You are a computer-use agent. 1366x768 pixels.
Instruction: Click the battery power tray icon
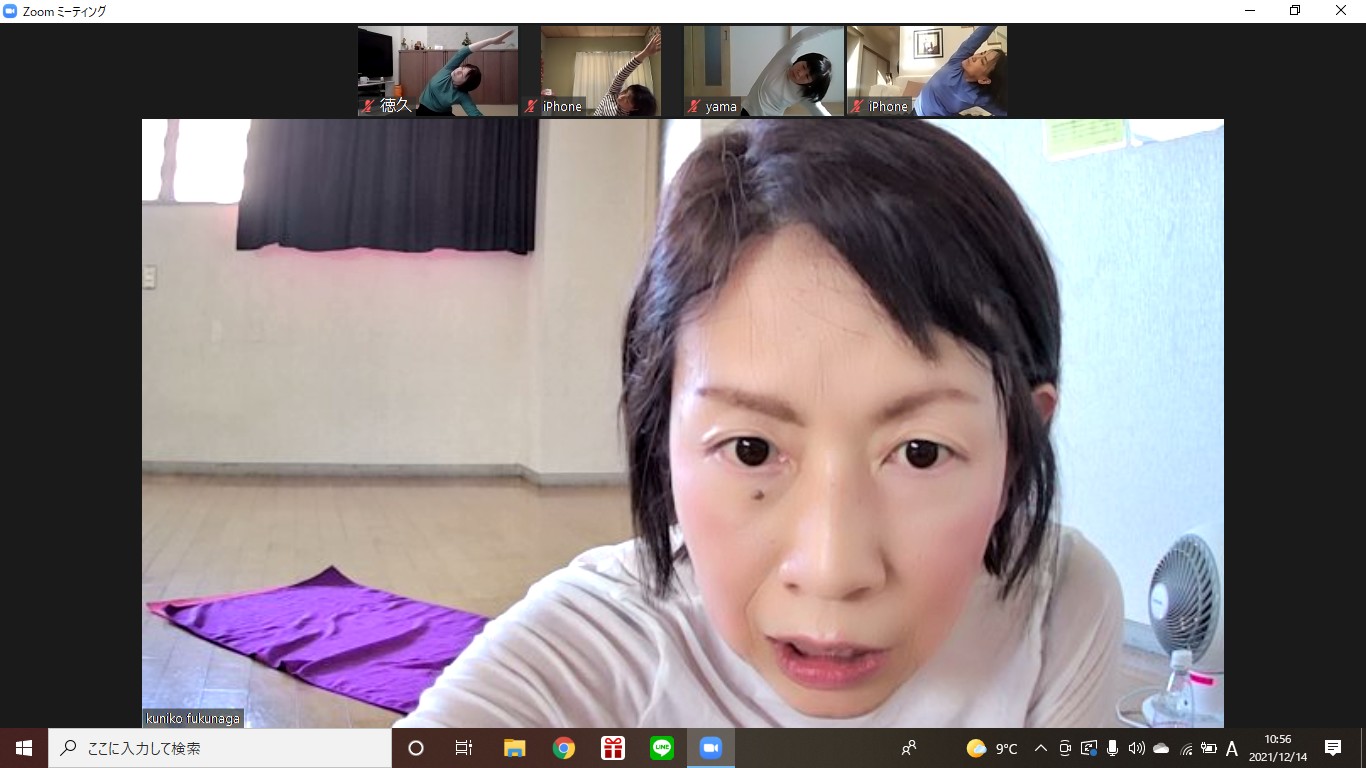[1209, 748]
